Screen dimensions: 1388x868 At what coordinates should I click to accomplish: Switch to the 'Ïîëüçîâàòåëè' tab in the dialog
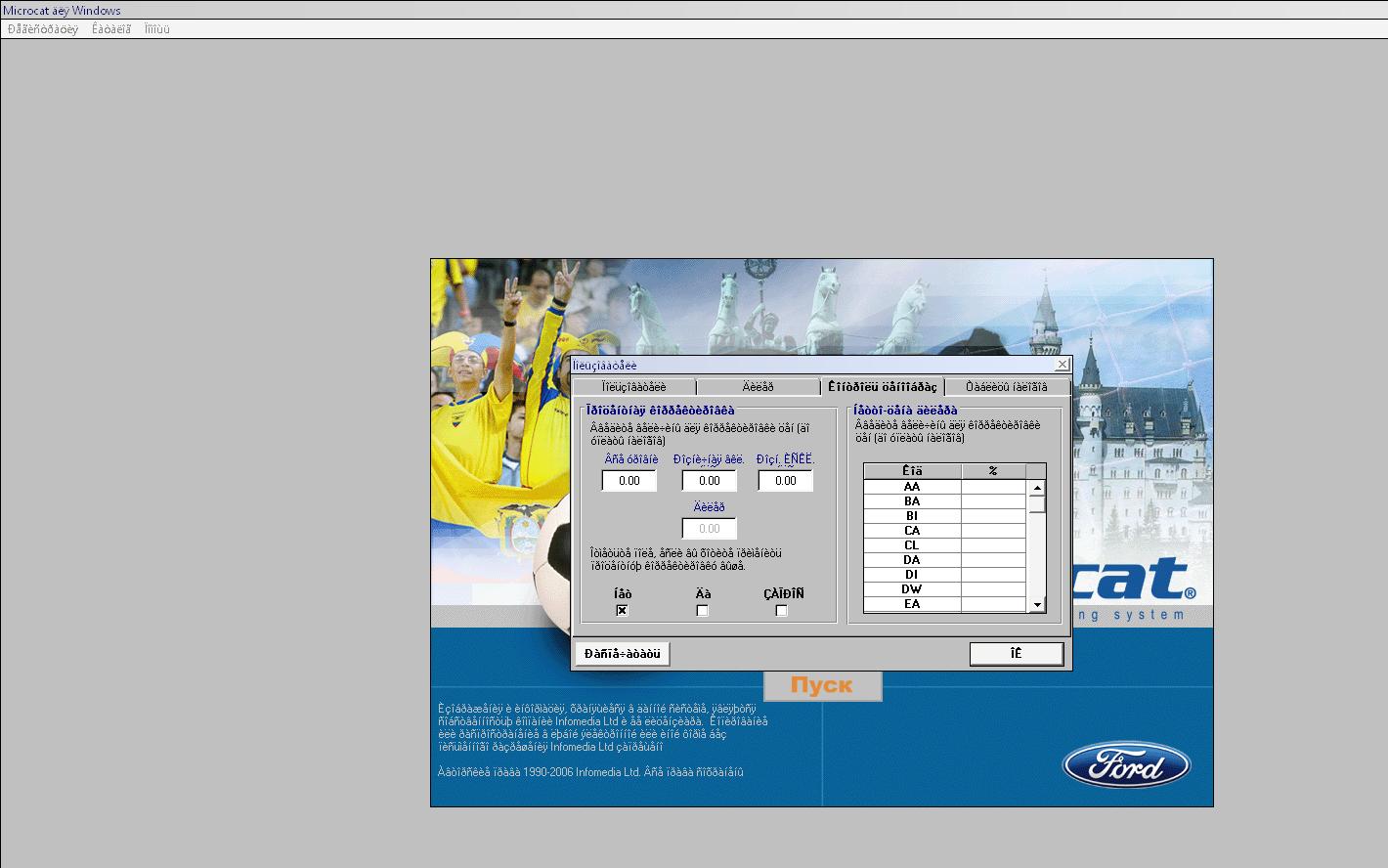point(633,387)
